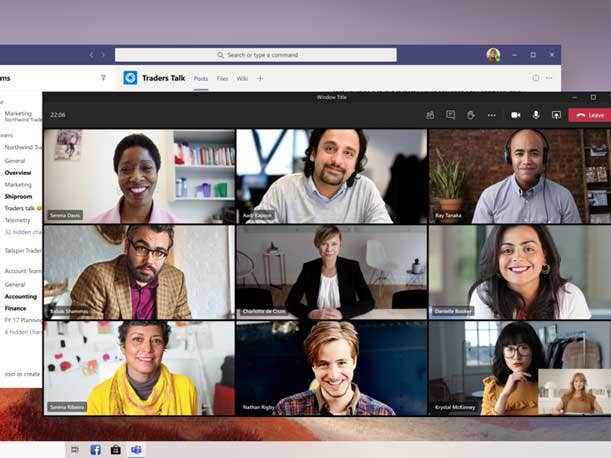Open the Teams app on the taskbar
Viewport: 611px width, 458px height.
[x=135, y=450]
